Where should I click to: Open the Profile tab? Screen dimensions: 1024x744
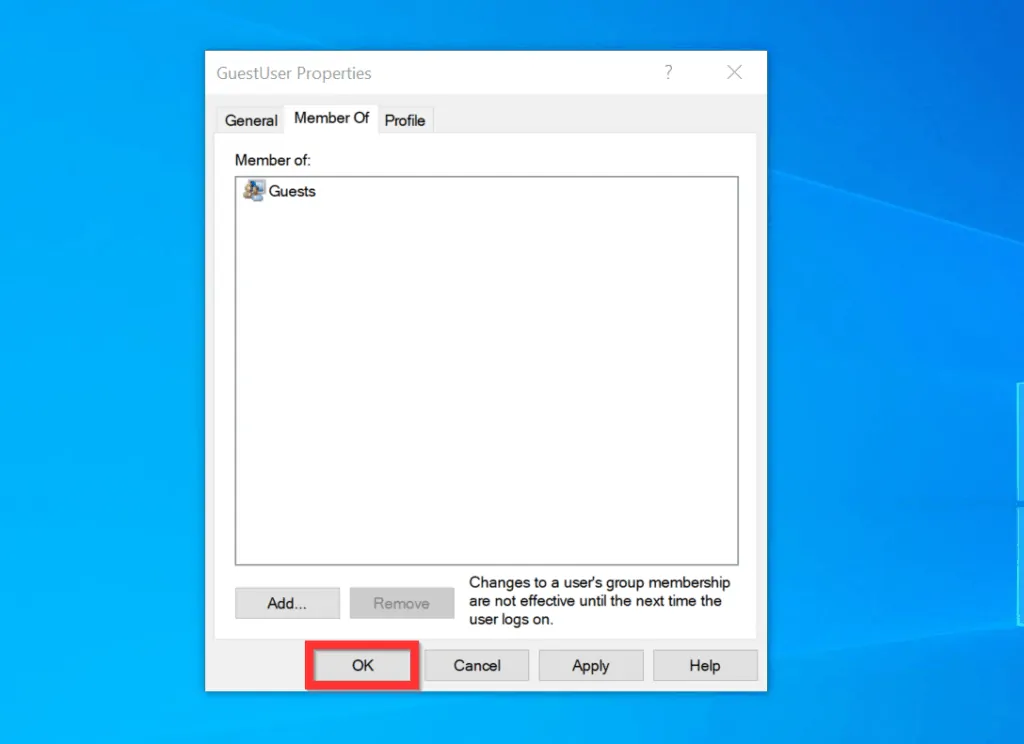[405, 120]
